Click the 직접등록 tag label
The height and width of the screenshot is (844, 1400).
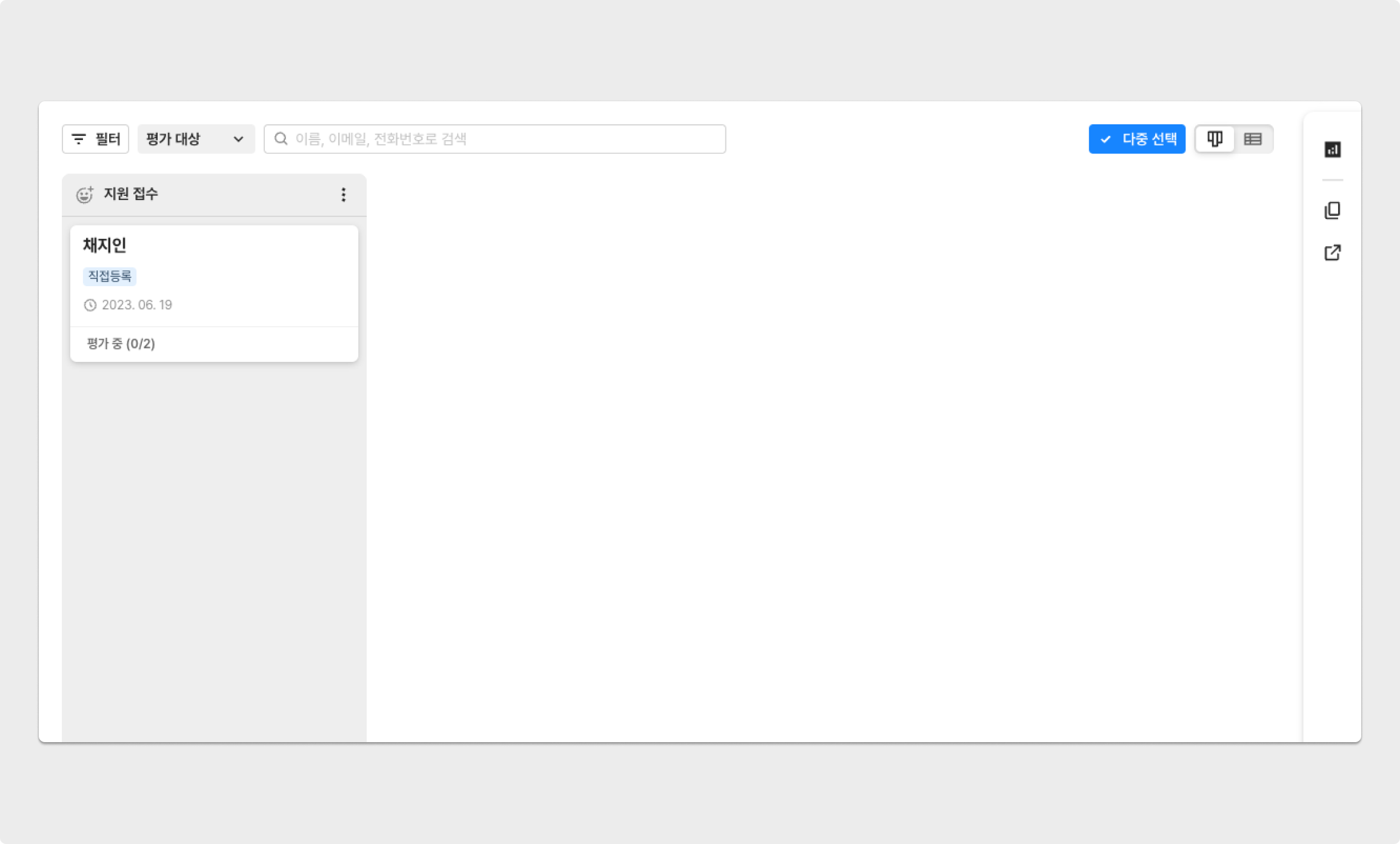coord(110,276)
